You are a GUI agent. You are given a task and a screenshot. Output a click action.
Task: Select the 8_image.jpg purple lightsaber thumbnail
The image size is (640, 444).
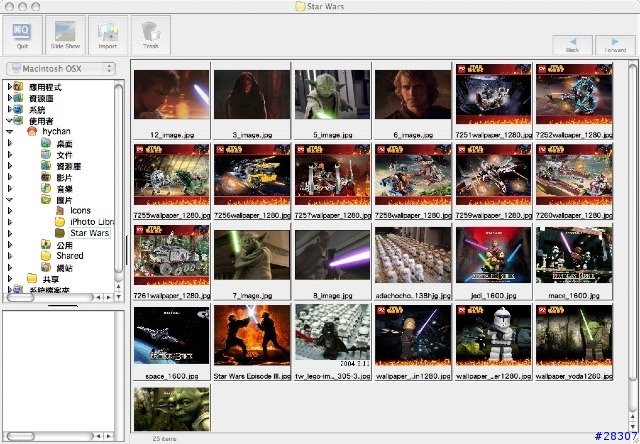(332, 255)
